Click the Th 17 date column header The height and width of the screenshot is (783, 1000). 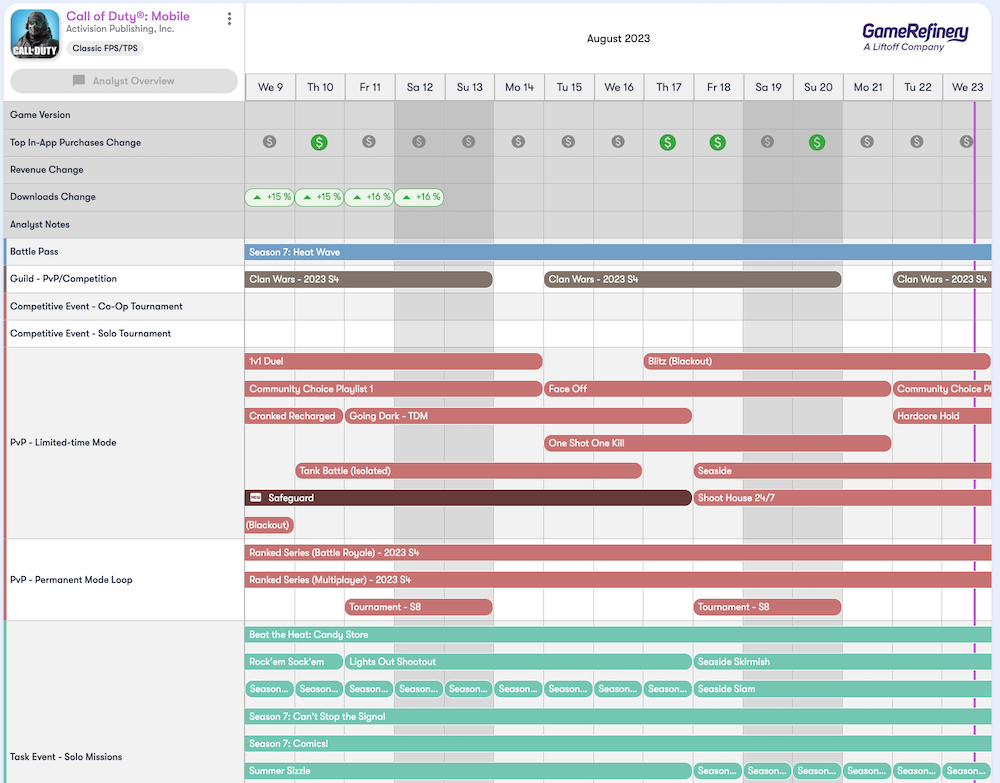click(668, 87)
